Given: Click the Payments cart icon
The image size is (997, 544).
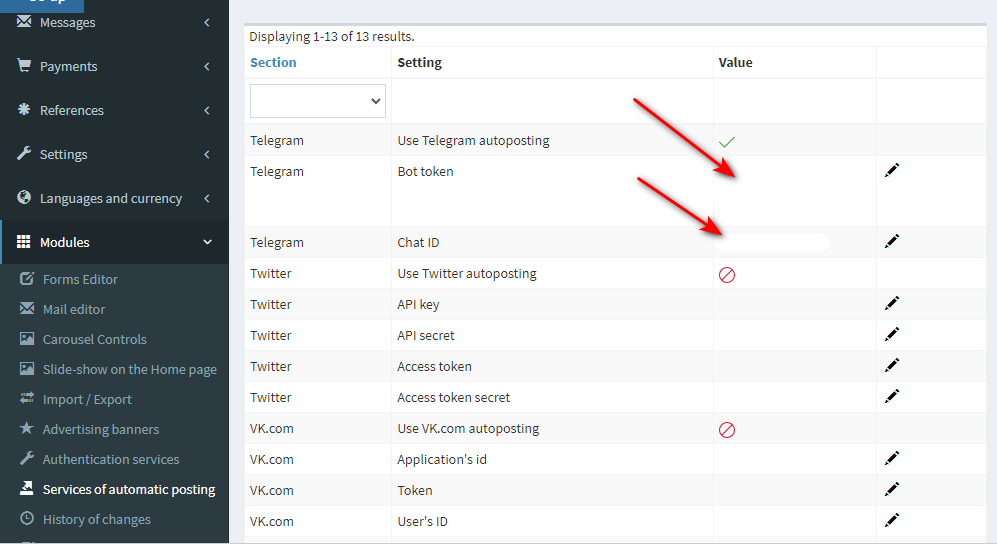Looking at the screenshot, I should pyautogui.click(x=24, y=65).
